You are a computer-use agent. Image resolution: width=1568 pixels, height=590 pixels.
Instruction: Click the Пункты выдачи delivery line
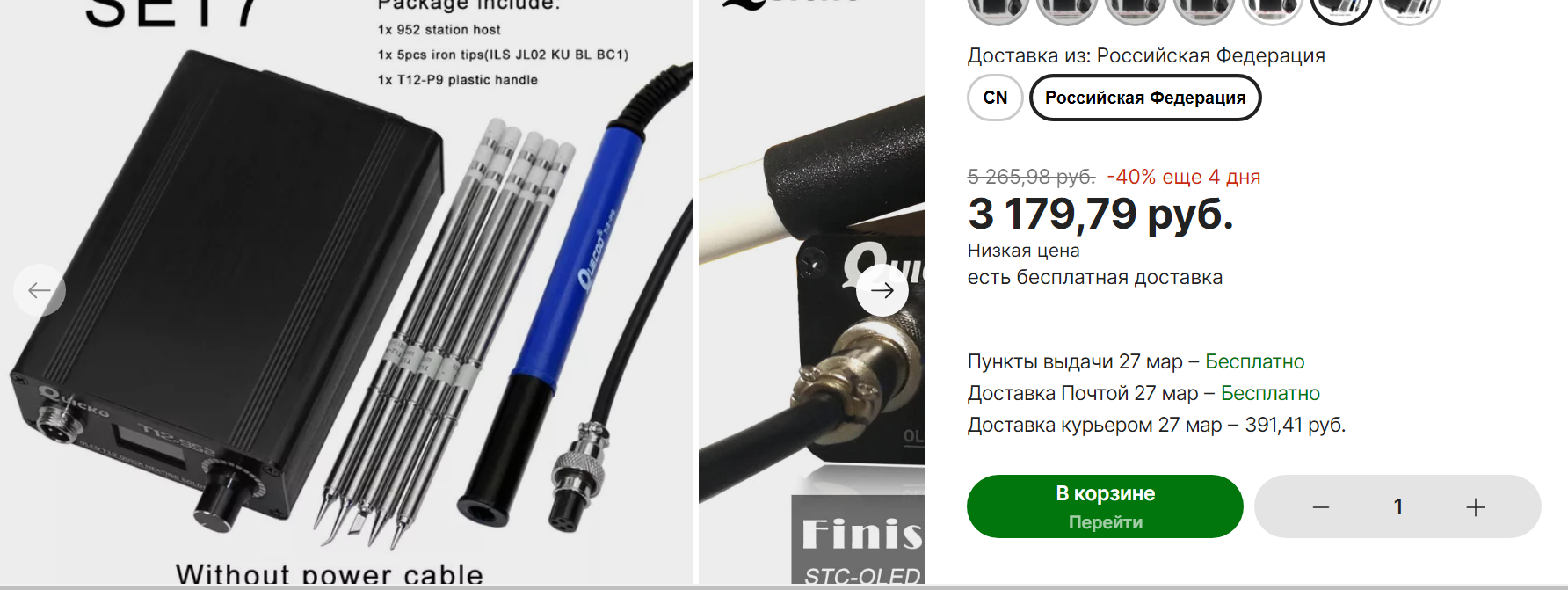pyautogui.click(x=1136, y=361)
